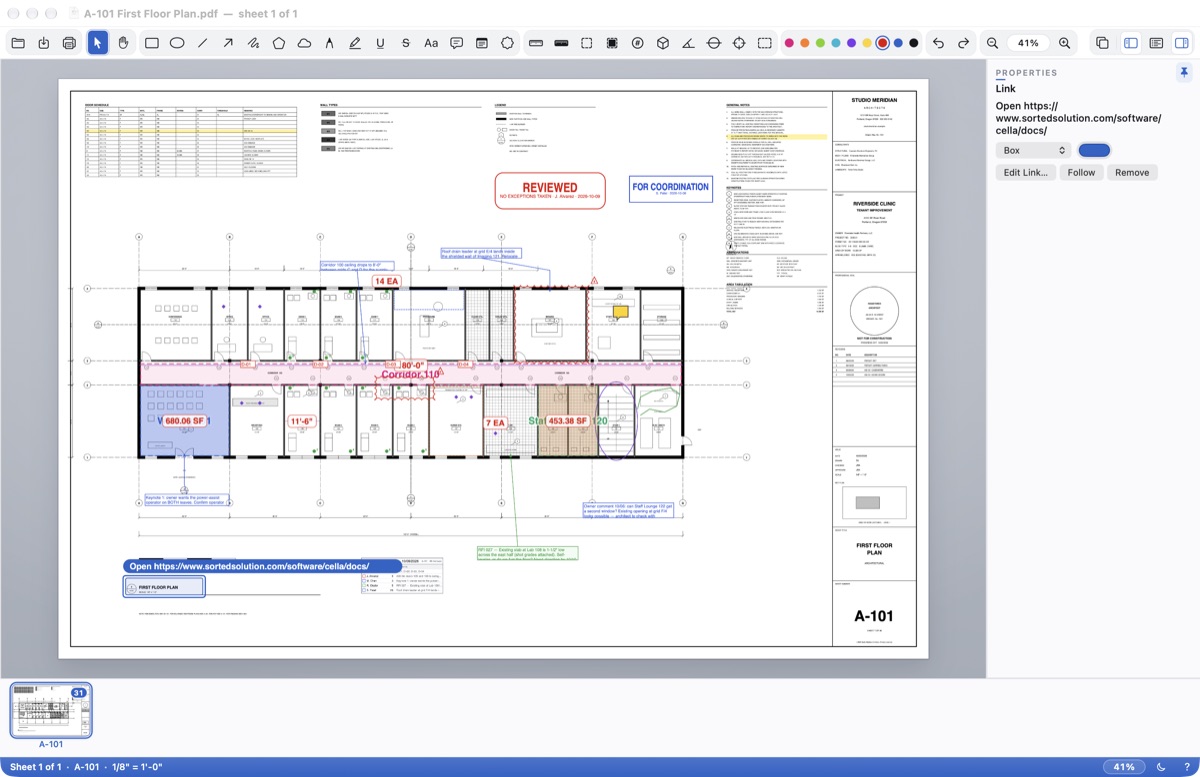This screenshot has height=777, width=1200.
Task: Select the arrow pointer tool
Action: point(98,43)
